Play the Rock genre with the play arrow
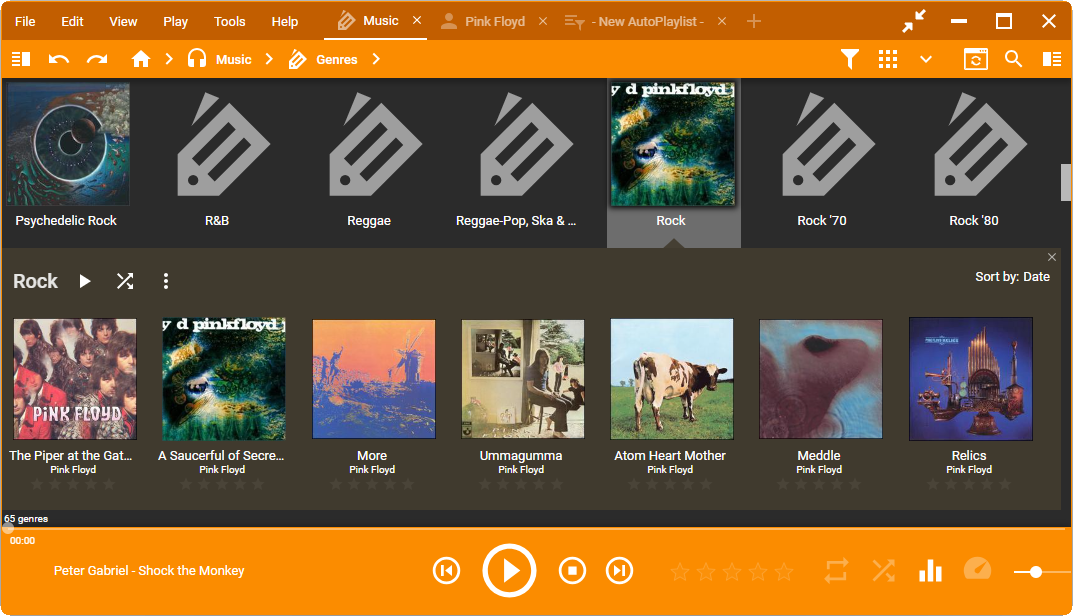Screen dimensions: 1073x616 85,281
